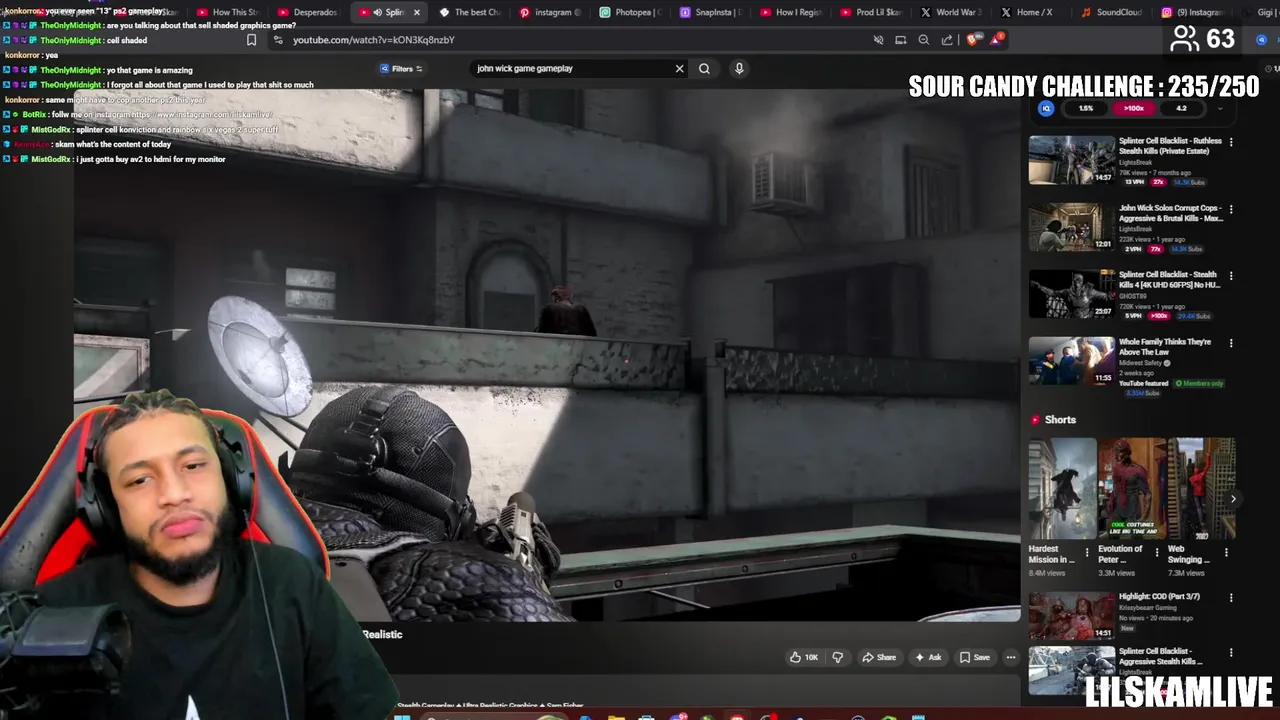The height and width of the screenshot is (720, 1280).
Task: Open the Hardest Mission short
Action: coord(1062,488)
